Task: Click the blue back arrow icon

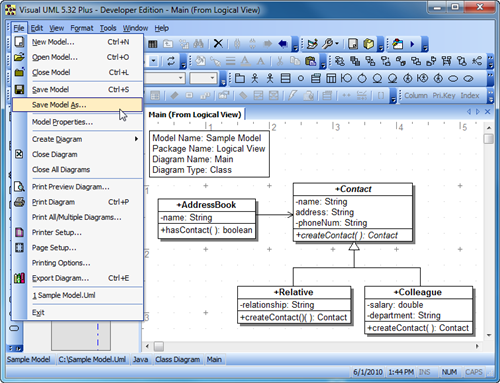Action: pyautogui.click(x=283, y=44)
